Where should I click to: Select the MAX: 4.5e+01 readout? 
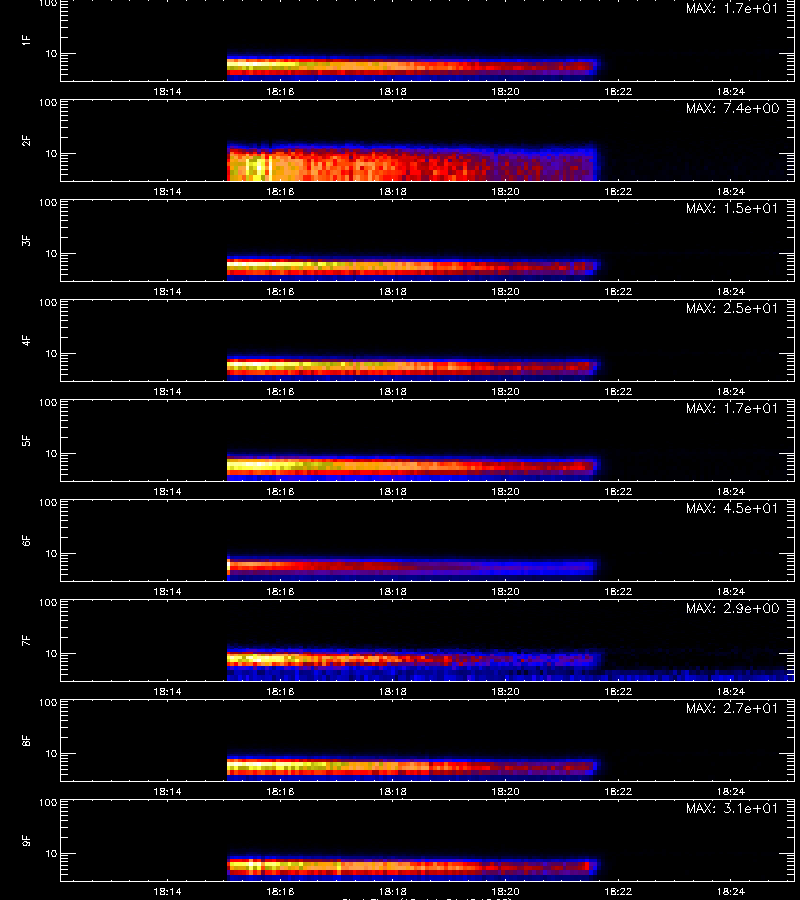click(x=732, y=509)
